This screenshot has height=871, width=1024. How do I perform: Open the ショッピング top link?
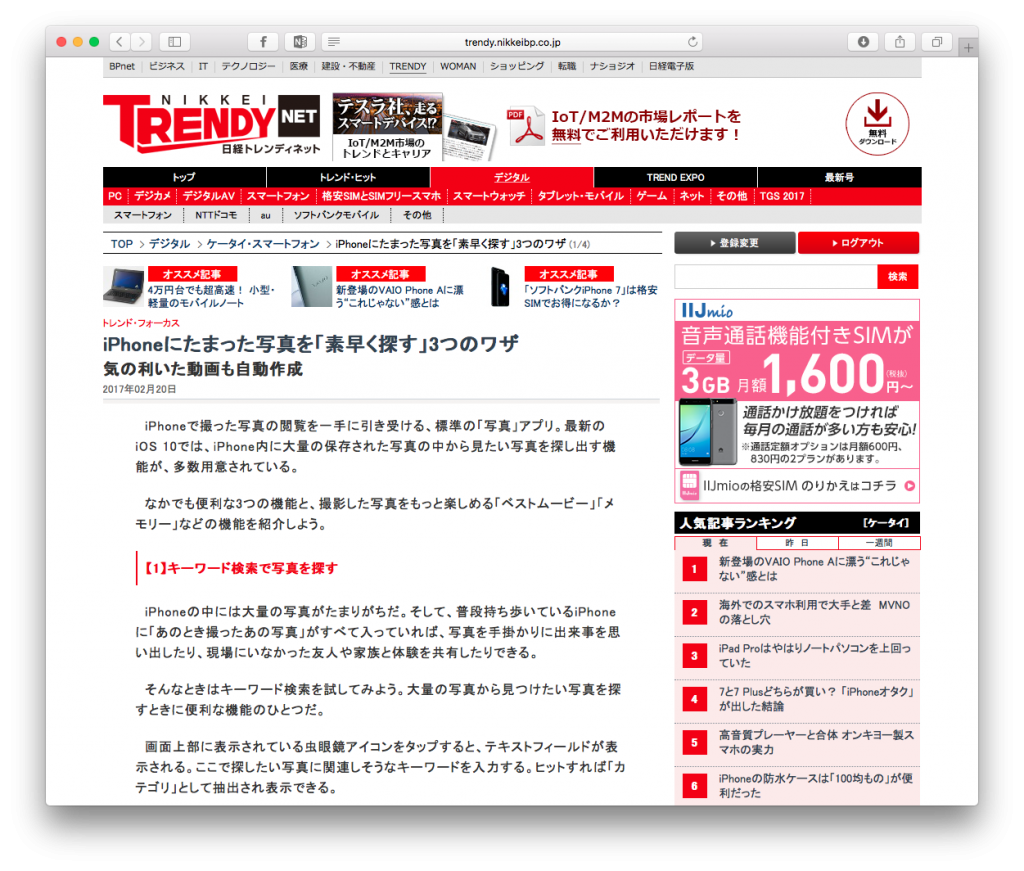point(517,66)
